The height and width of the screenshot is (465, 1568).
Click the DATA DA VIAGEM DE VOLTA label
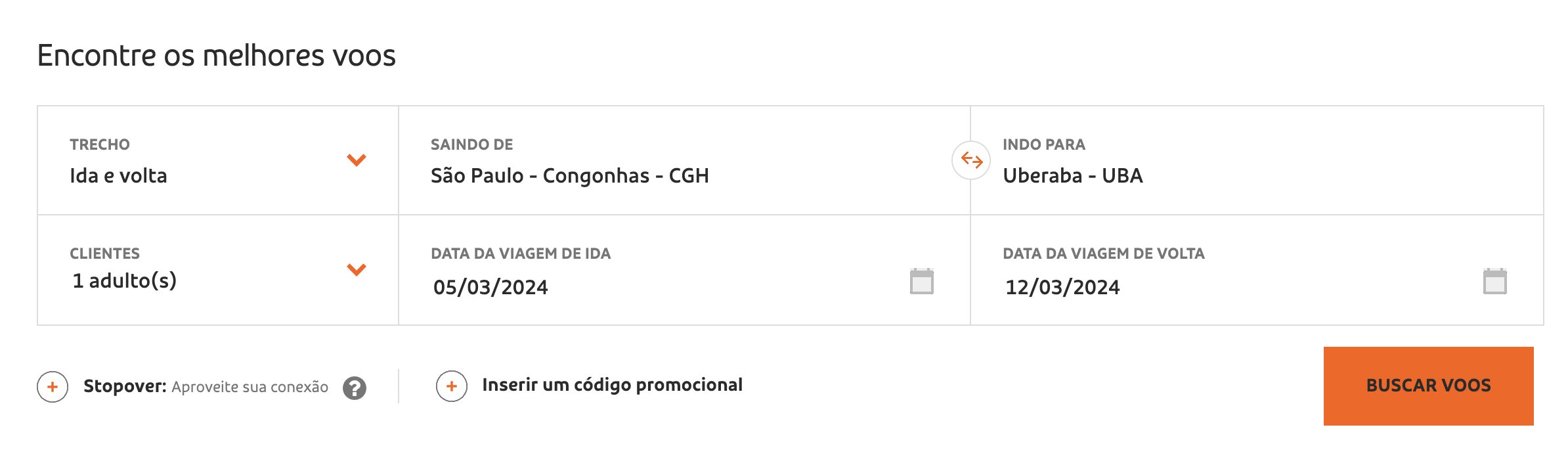[x=1104, y=254]
